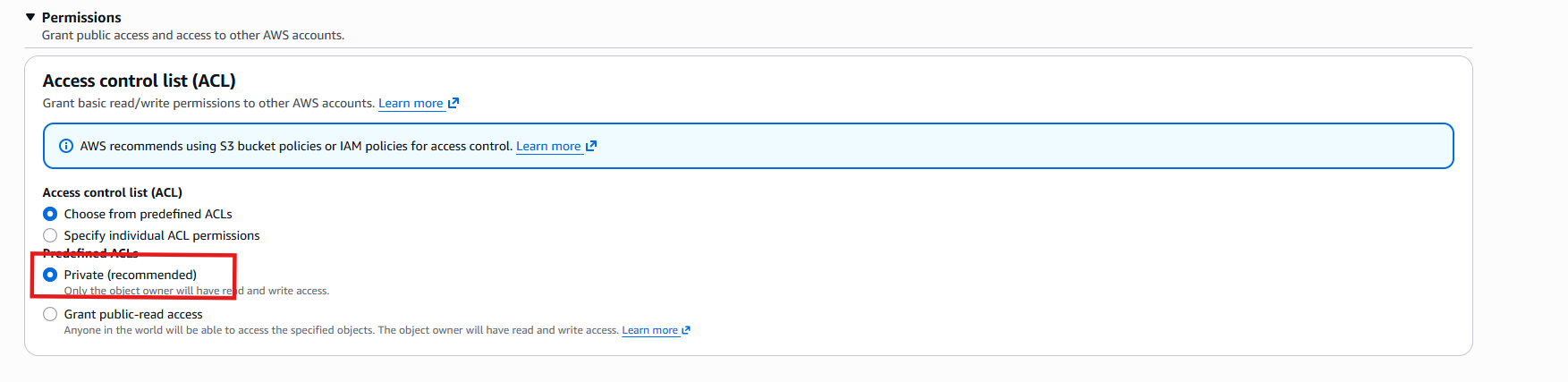Image resolution: width=1568 pixels, height=382 pixels.
Task: Select the 'Specify individual ACL permissions' radio button
Action: click(x=50, y=235)
